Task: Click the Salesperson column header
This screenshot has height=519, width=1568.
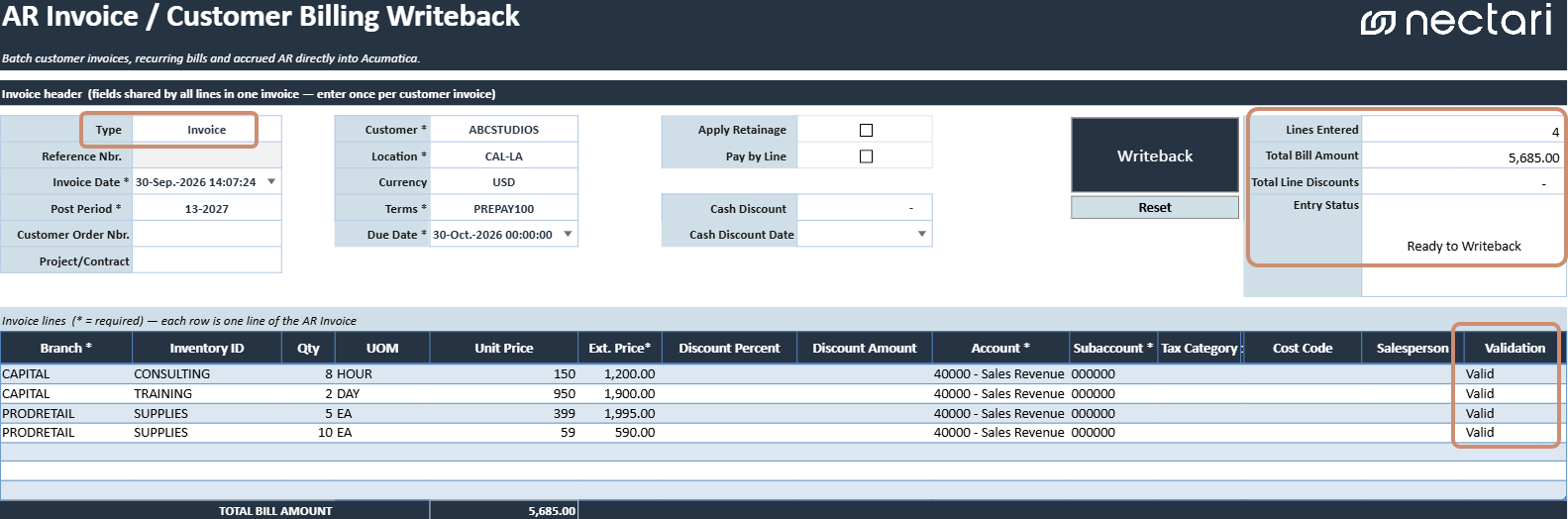Action: [1412, 348]
